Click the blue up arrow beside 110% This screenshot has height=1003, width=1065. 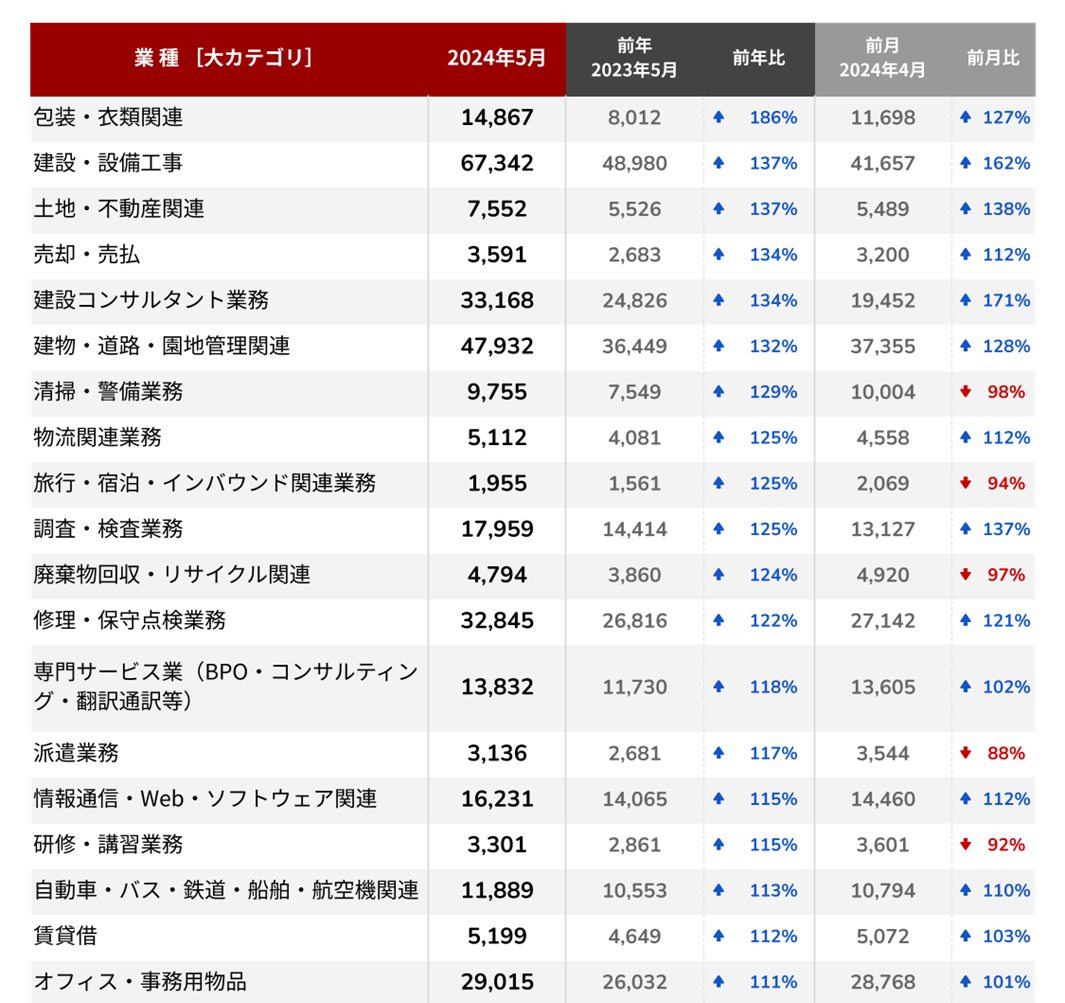coord(965,890)
